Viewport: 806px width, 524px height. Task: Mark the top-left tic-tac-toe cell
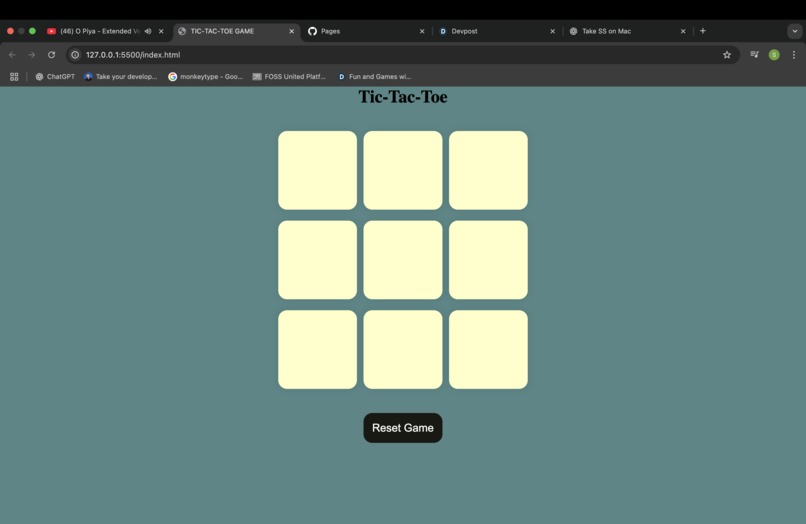(317, 170)
